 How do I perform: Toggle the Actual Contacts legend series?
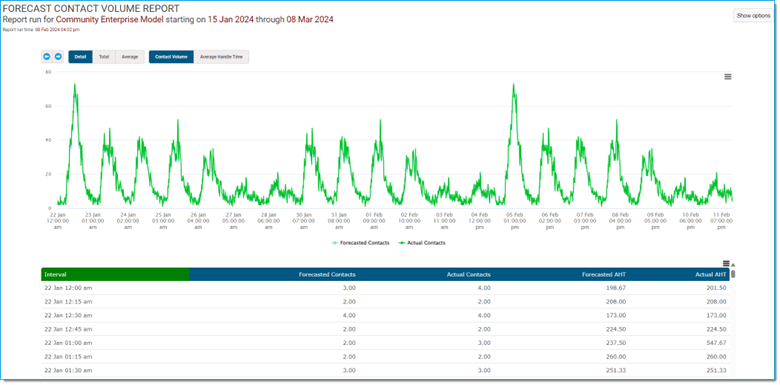422,243
